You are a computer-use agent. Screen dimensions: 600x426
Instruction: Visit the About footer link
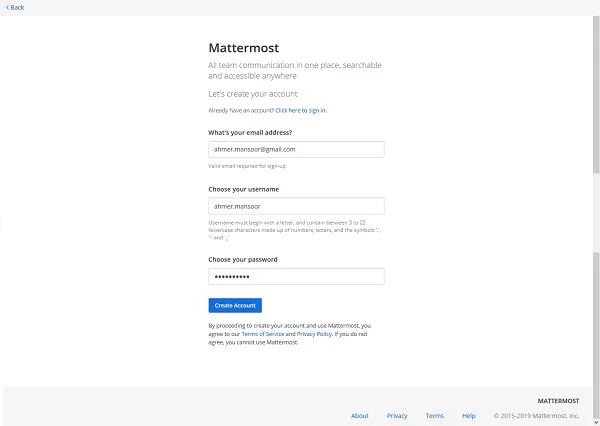[x=360, y=416]
